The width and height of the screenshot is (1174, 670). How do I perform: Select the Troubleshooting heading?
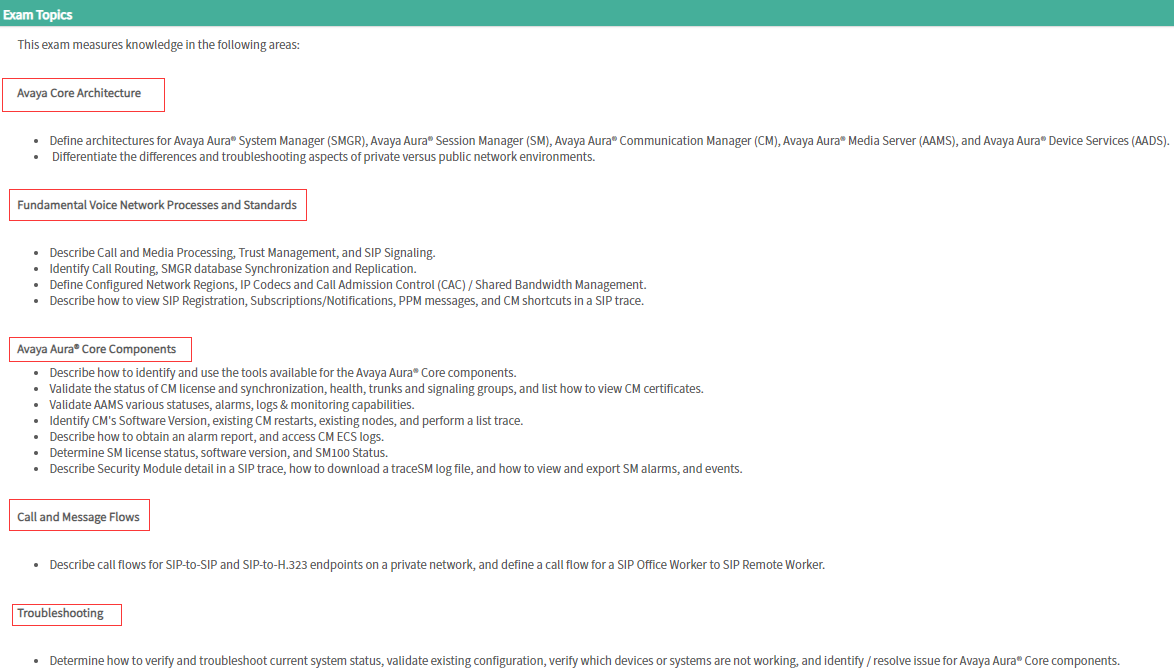pyautogui.click(x=60, y=613)
